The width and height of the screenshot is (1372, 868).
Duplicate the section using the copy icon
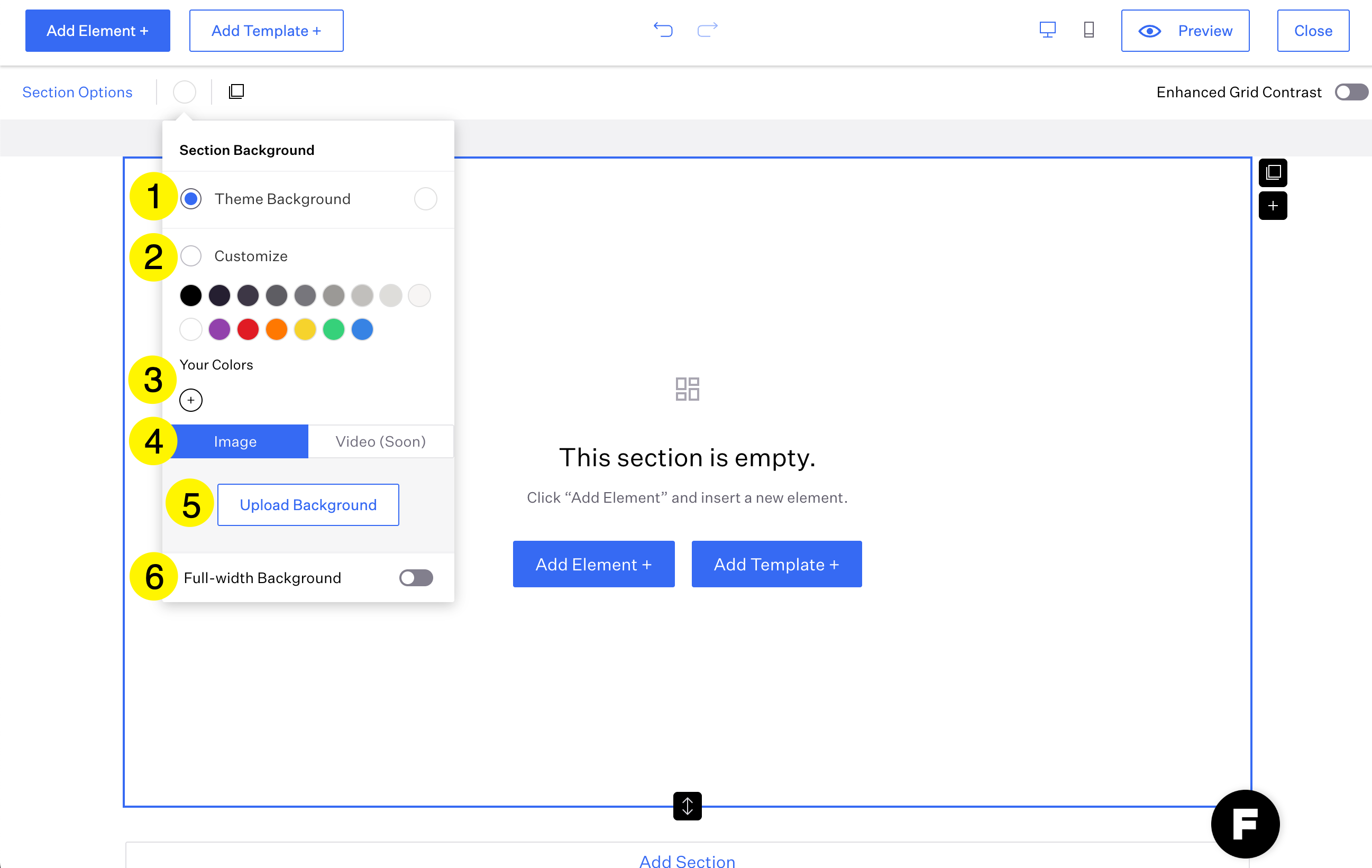pos(236,91)
